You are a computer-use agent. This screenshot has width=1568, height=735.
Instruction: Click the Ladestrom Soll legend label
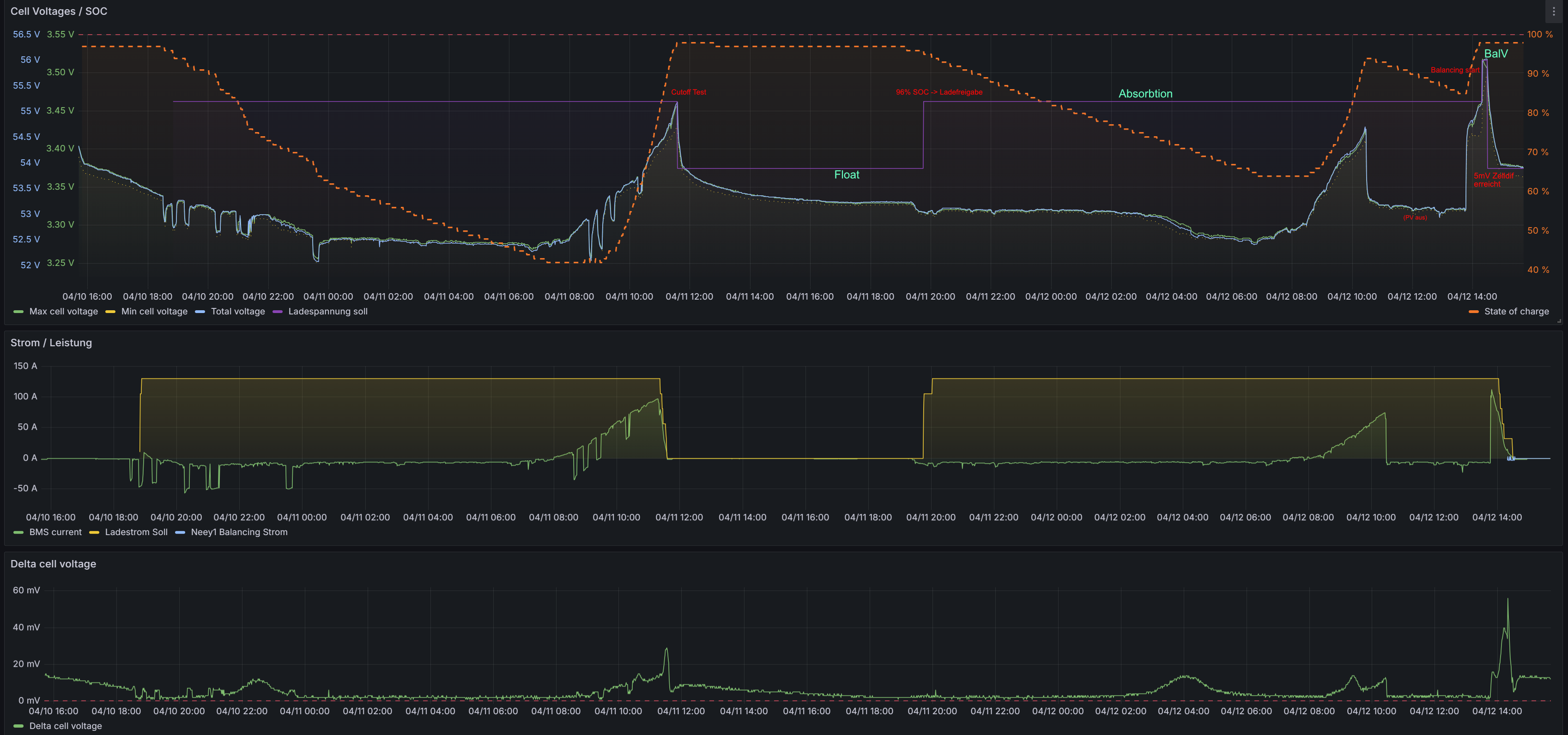[x=136, y=532]
